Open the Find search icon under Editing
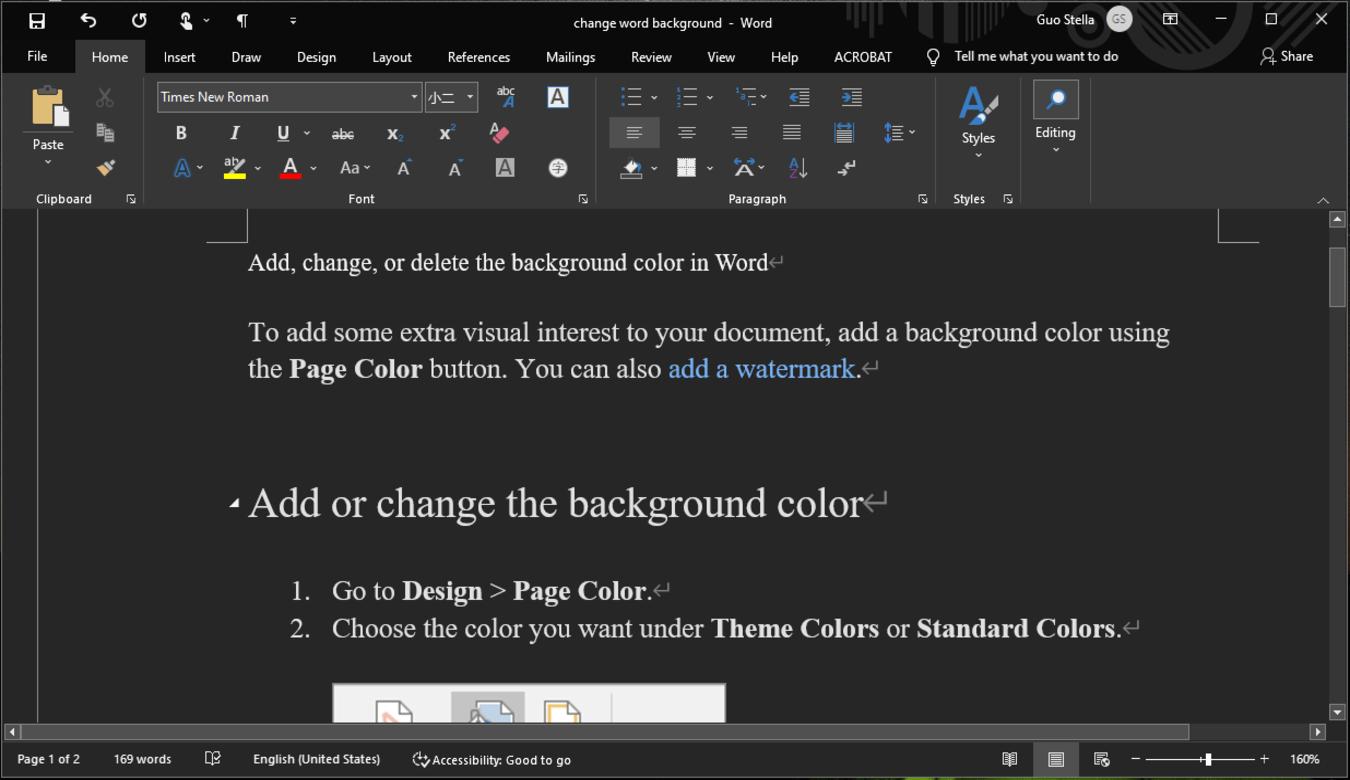 click(x=1056, y=99)
